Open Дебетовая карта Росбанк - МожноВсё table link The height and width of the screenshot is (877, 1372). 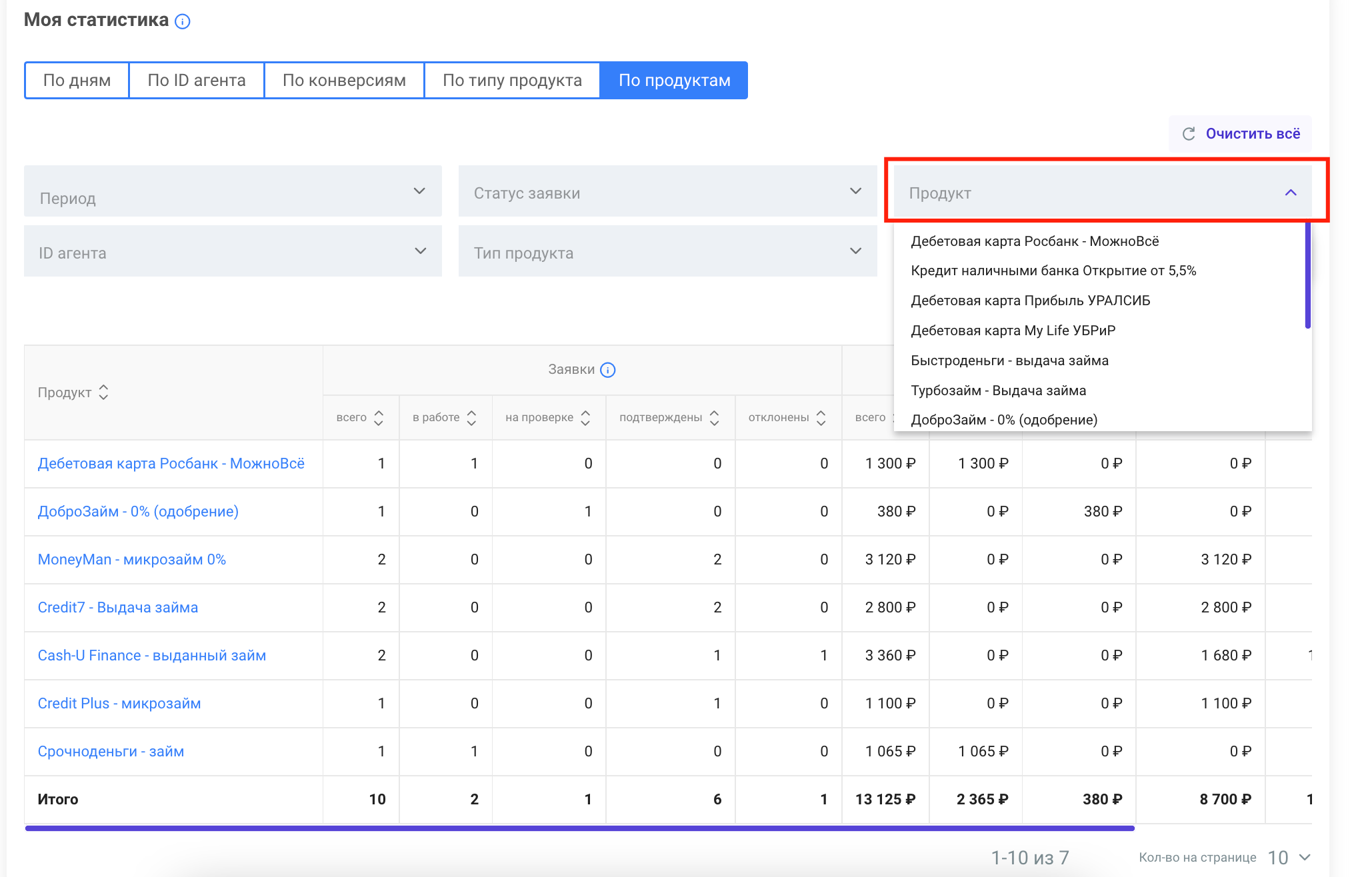point(171,464)
